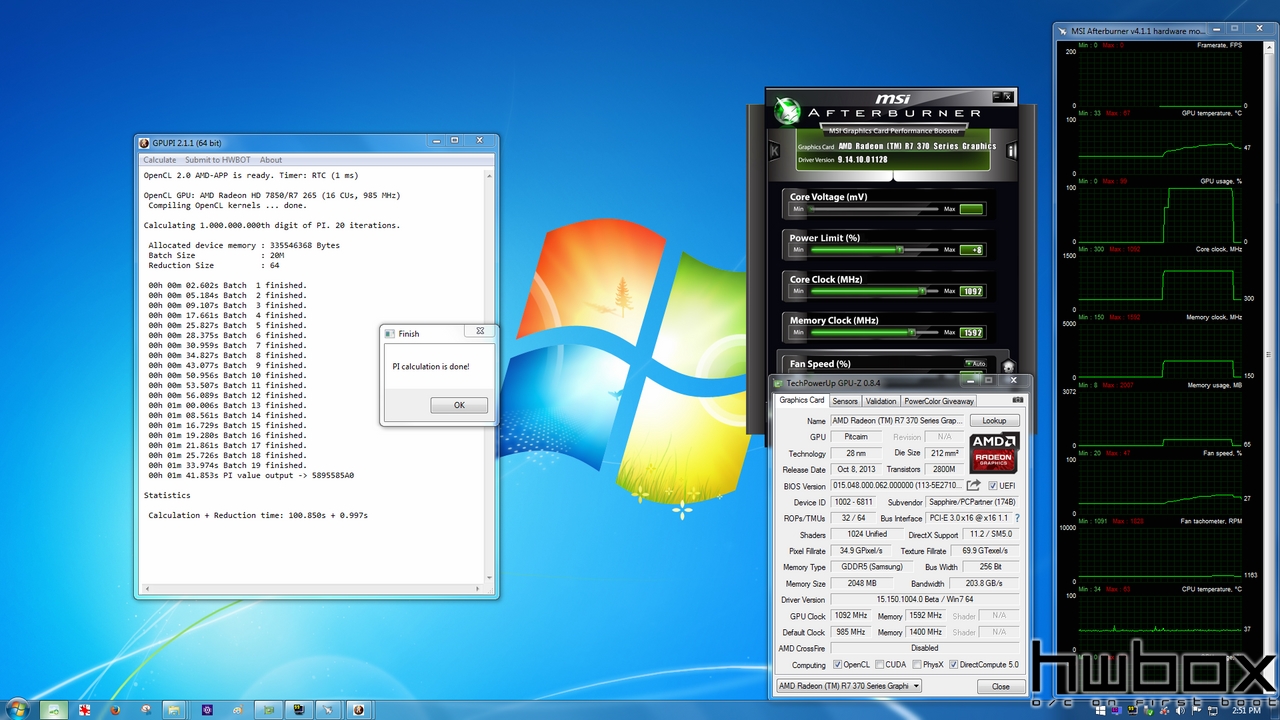Toggle the PhysX checkbox

[916, 665]
